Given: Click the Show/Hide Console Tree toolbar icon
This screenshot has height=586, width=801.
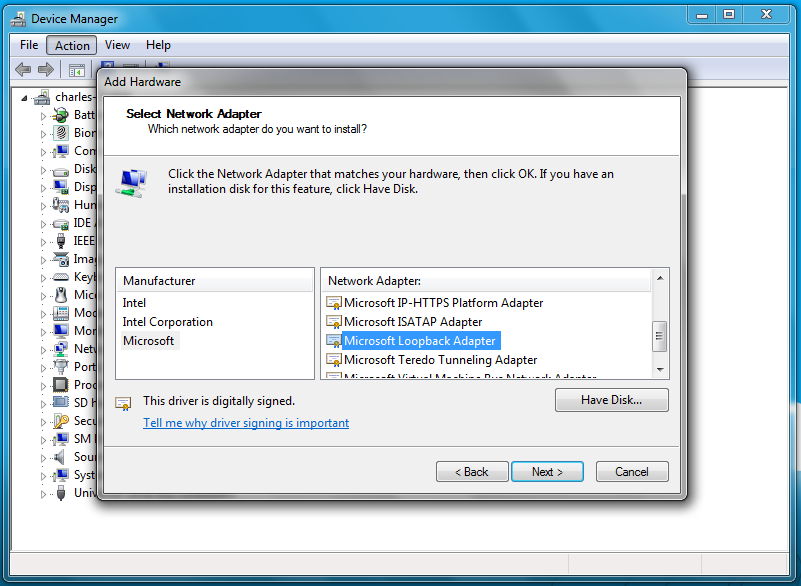Looking at the screenshot, I should [x=77, y=69].
